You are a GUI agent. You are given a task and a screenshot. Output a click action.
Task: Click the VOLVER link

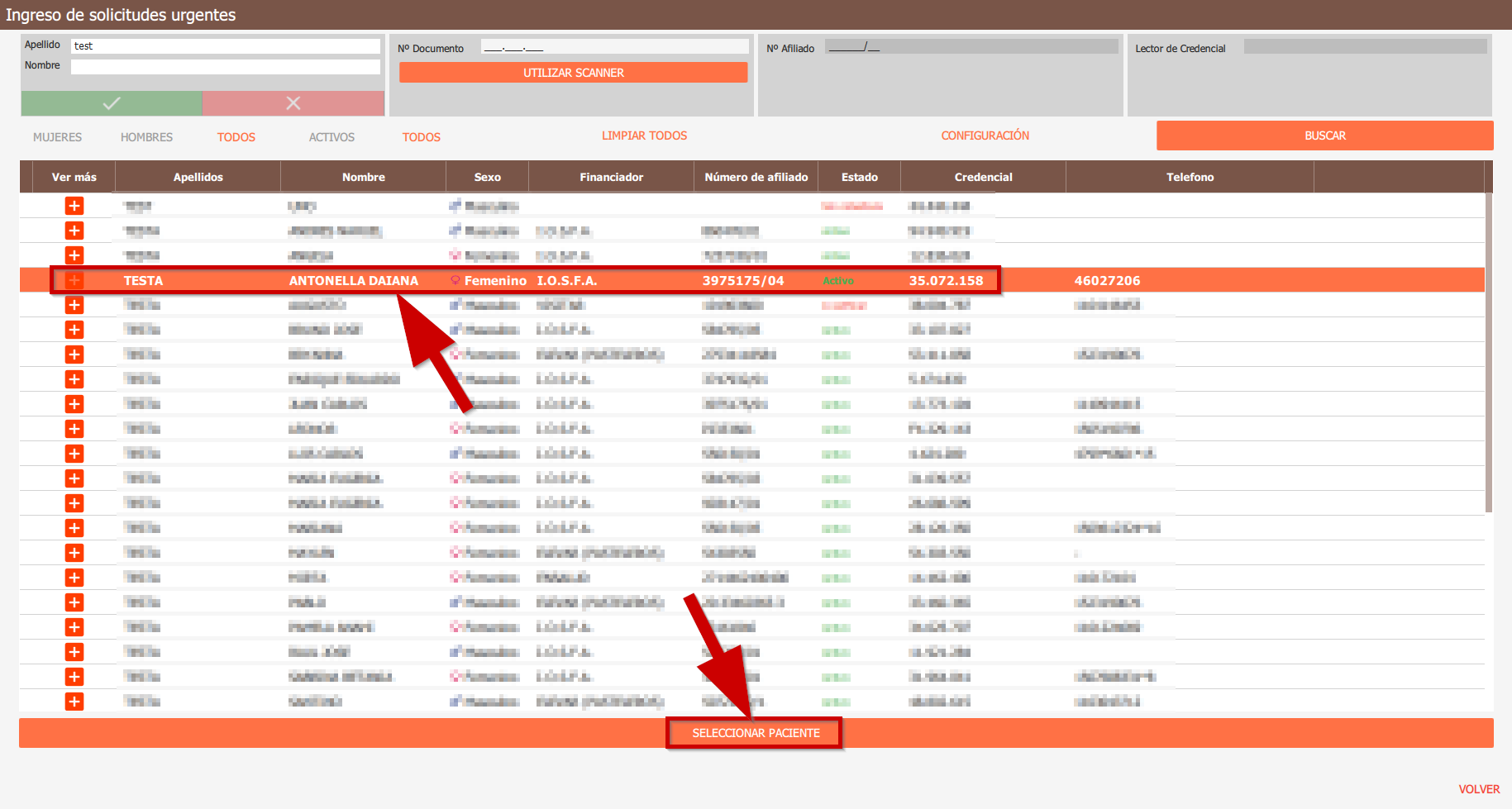pyautogui.click(x=1478, y=789)
